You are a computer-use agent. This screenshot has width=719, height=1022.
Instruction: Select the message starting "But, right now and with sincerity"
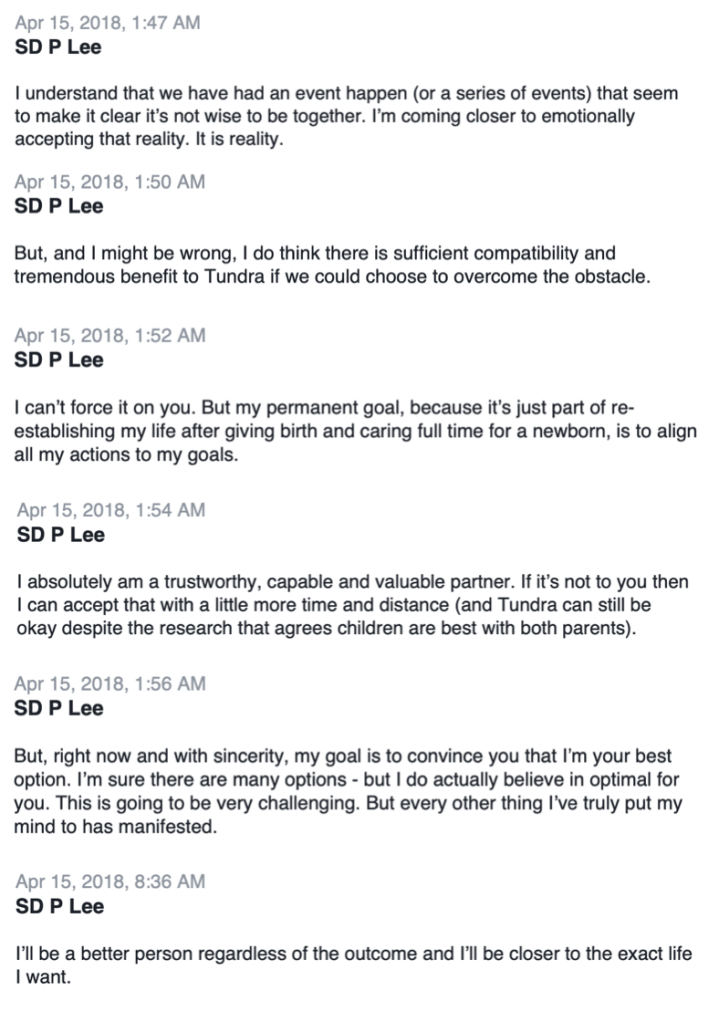pos(343,791)
